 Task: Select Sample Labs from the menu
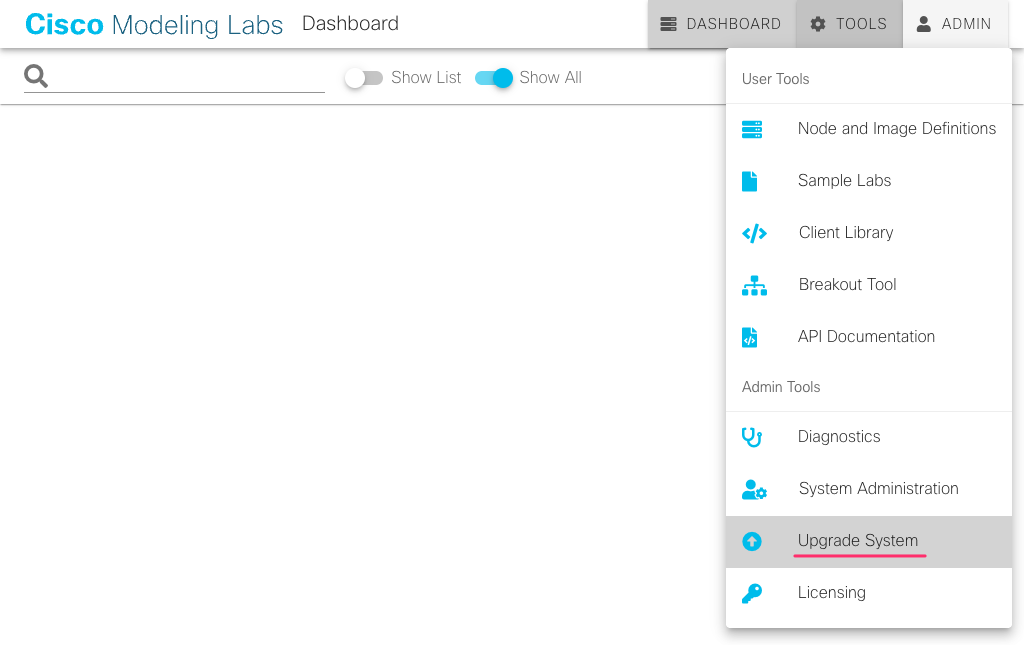869,181
